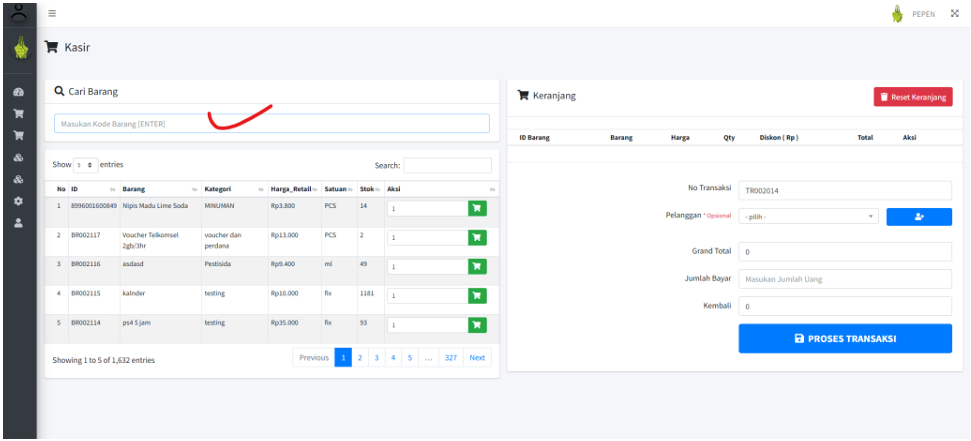Click quantity field for ps4 5 jam
The height and width of the screenshot is (441, 971).
pyautogui.click(x=427, y=325)
